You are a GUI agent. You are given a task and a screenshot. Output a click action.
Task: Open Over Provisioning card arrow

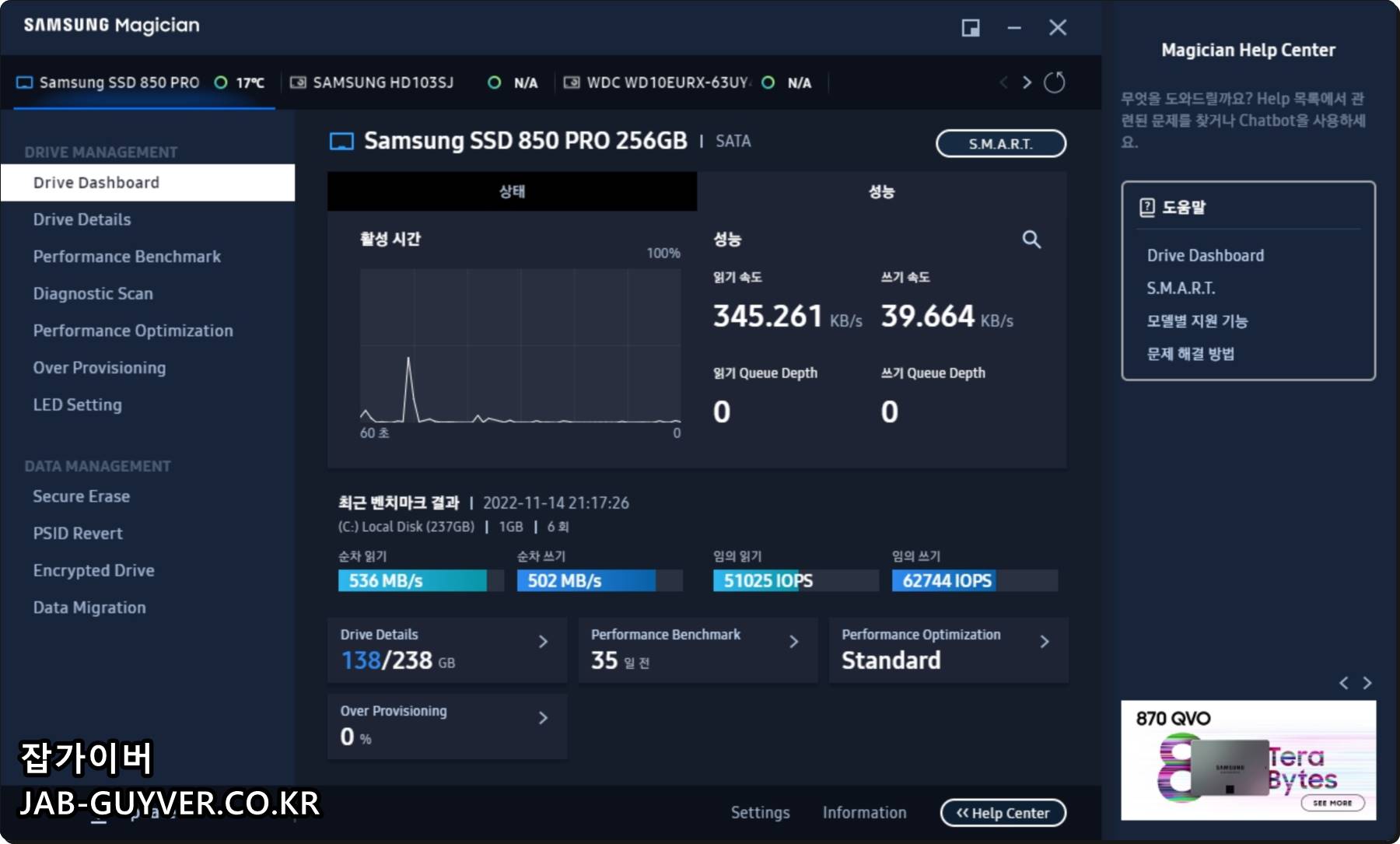(x=544, y=718)
